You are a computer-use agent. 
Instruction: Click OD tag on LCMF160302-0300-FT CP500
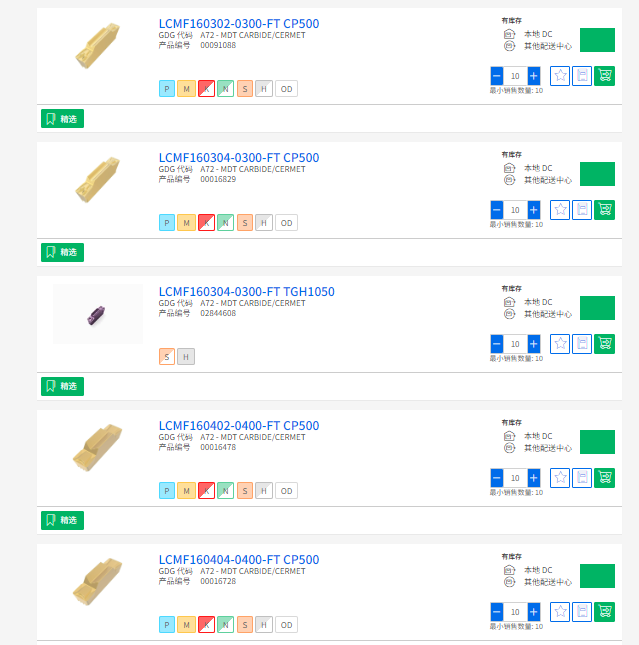(286, 89)
